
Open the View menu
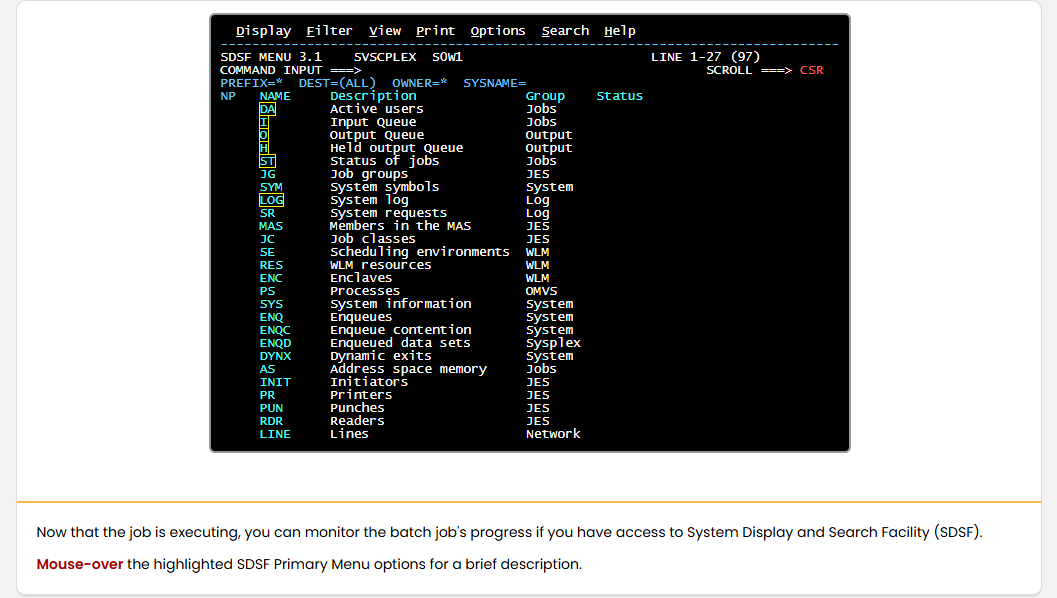(385, 31)
